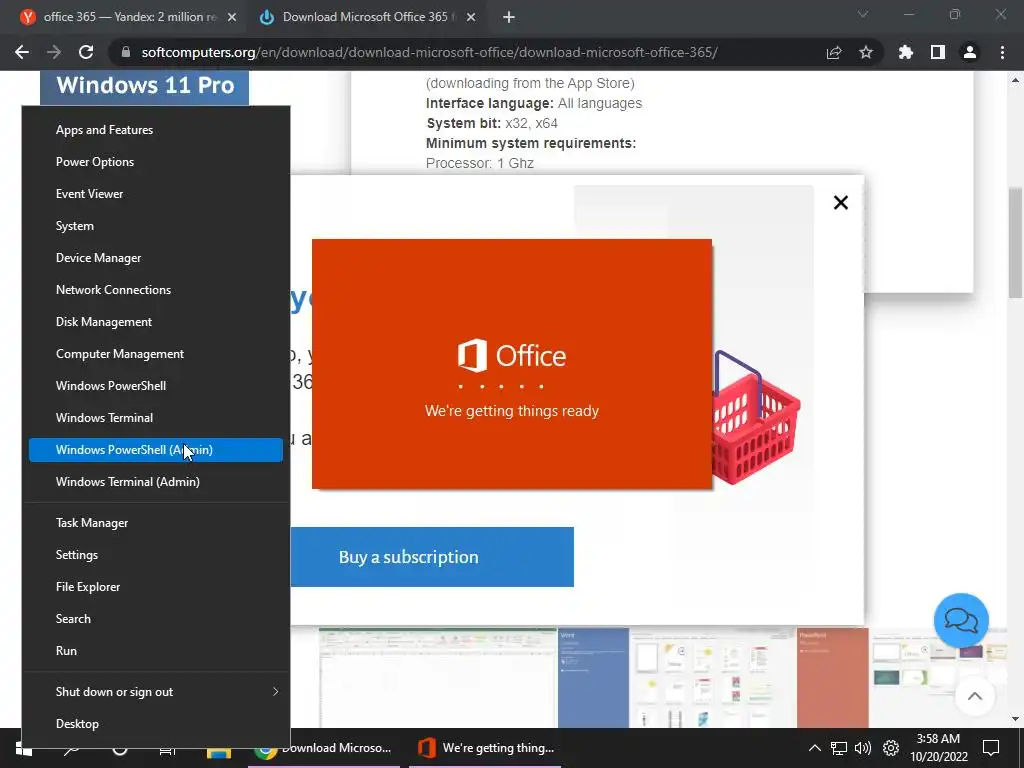
Task: Open the notification center icon
Action: click(991, 748)
